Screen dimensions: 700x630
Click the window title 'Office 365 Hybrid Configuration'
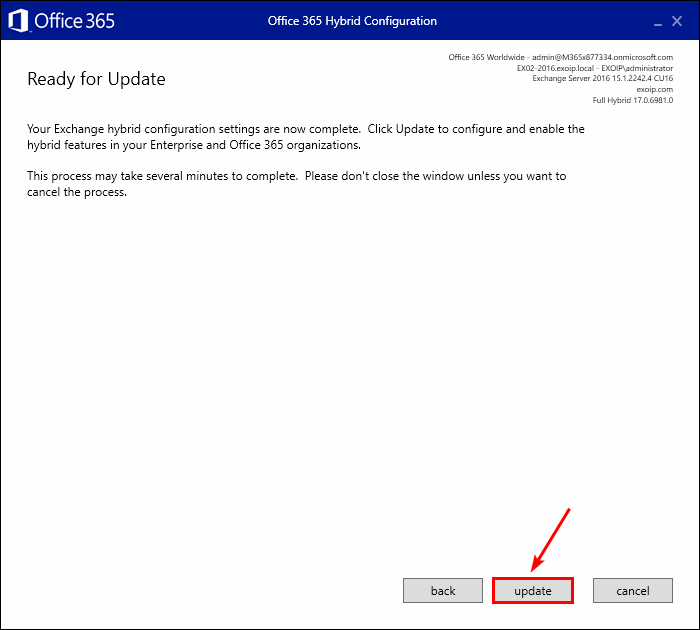coord(352,21)
